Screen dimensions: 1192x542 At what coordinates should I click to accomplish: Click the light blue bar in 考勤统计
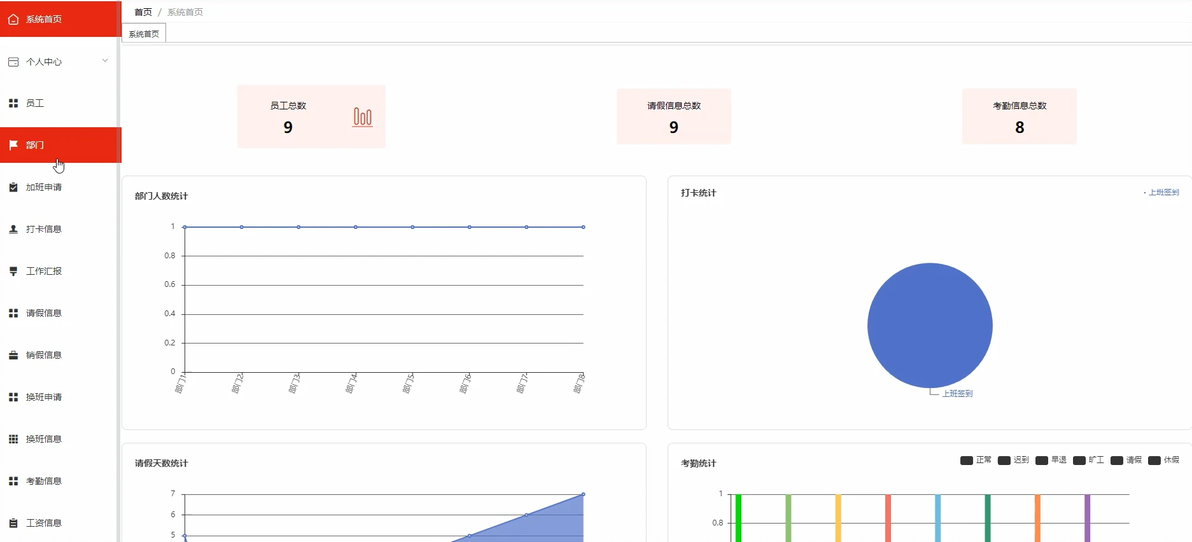pos(937,518)
